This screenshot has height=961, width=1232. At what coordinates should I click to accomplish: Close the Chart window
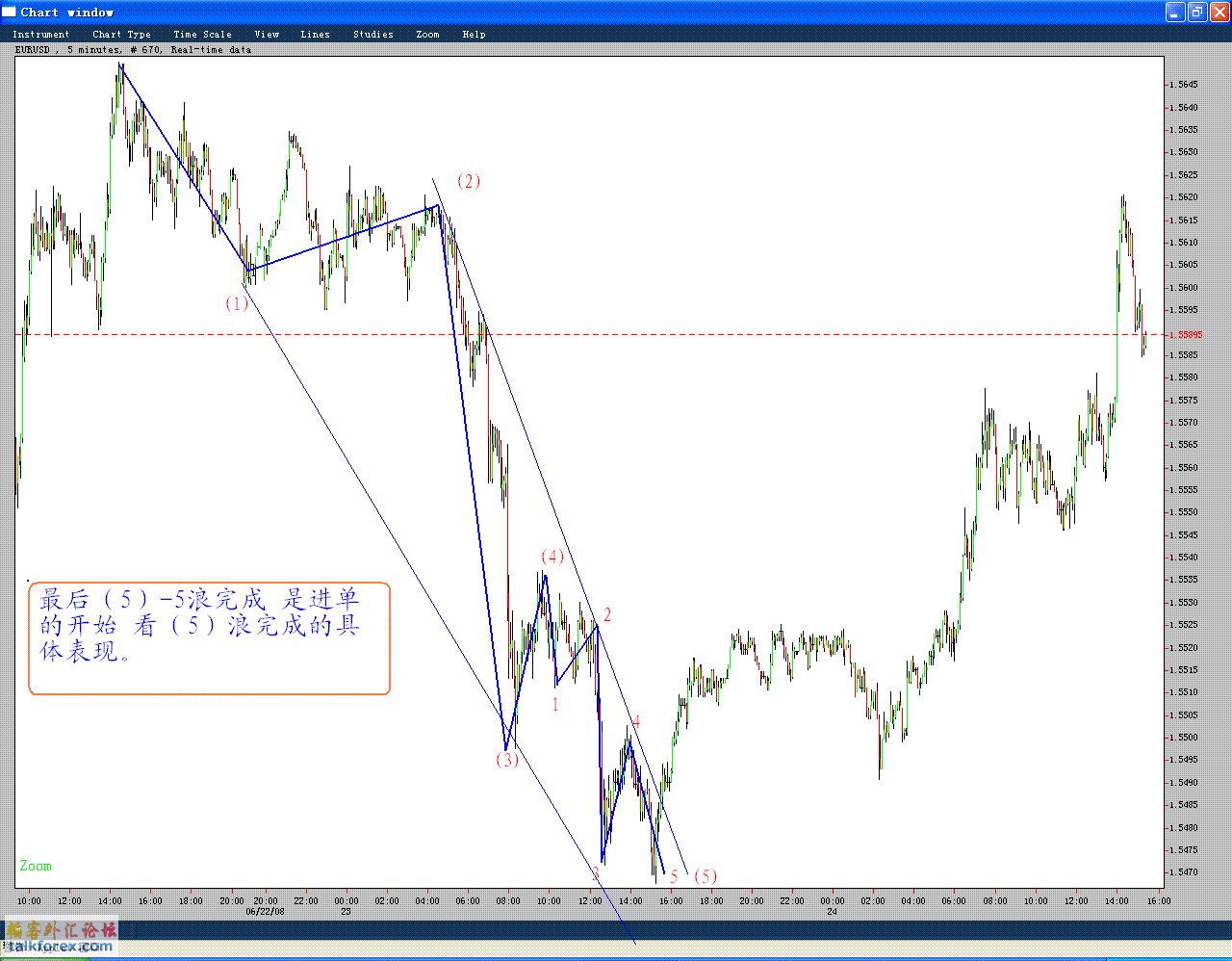click(1219, 12)
